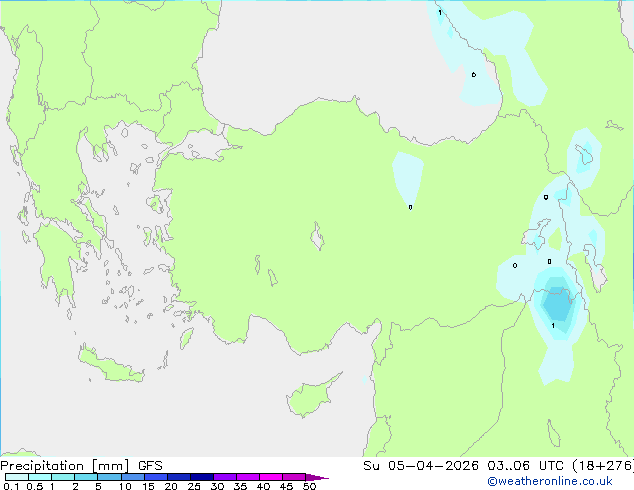The width and height of the screenshot is (634, 490).
Task: Click the 2 to 5 mm legend swatch
Action: click(86, 477)
